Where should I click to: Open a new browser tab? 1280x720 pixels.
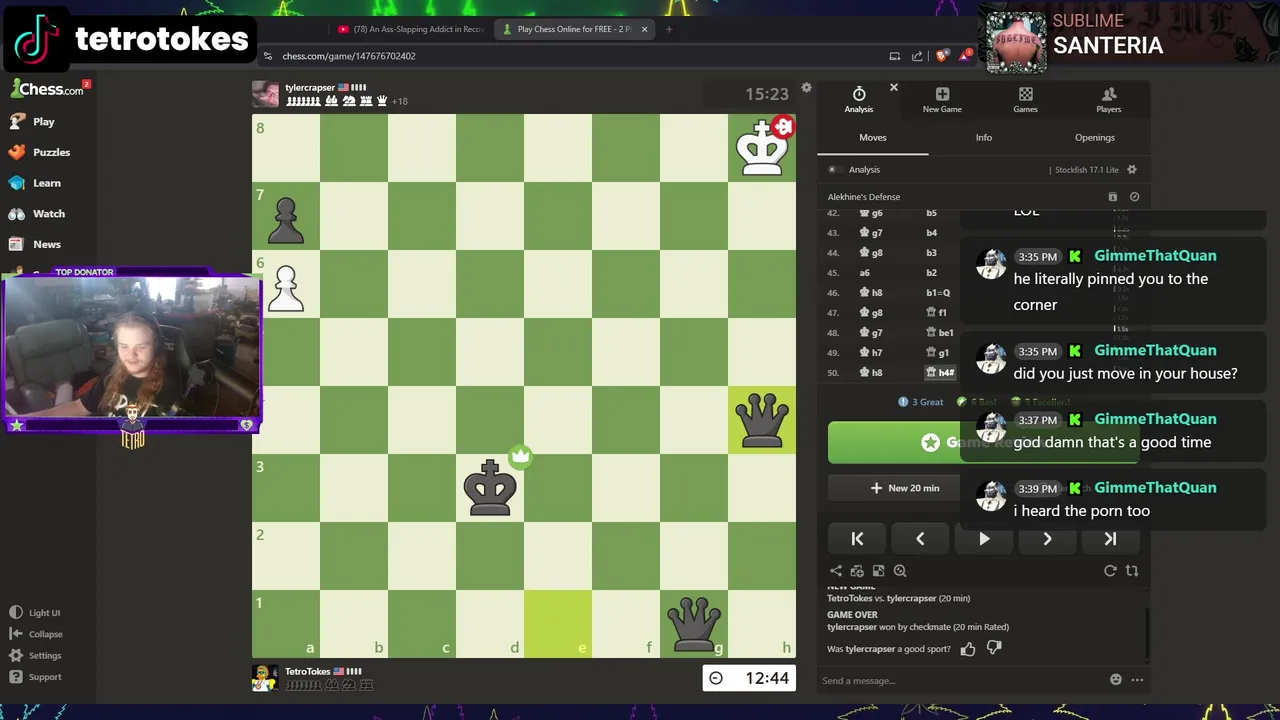point(669,29)
